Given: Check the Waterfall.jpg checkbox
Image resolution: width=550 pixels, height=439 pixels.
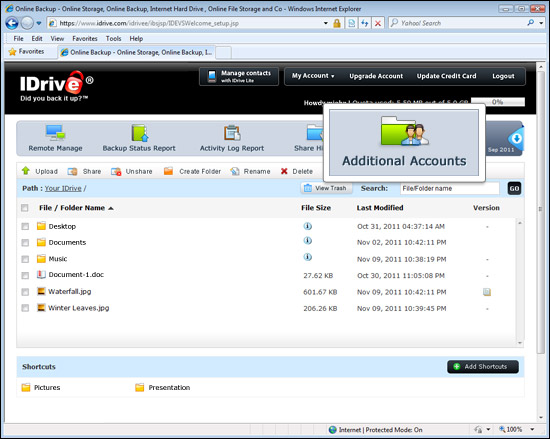Looking at the screenshot, I should [25, 292].
